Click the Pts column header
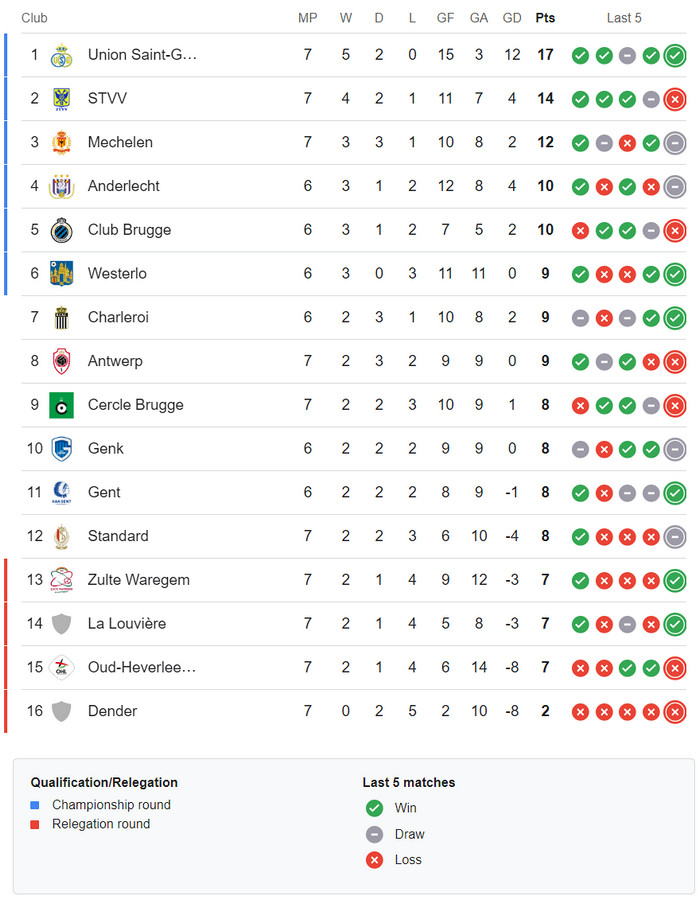 [x=545, y=18]
